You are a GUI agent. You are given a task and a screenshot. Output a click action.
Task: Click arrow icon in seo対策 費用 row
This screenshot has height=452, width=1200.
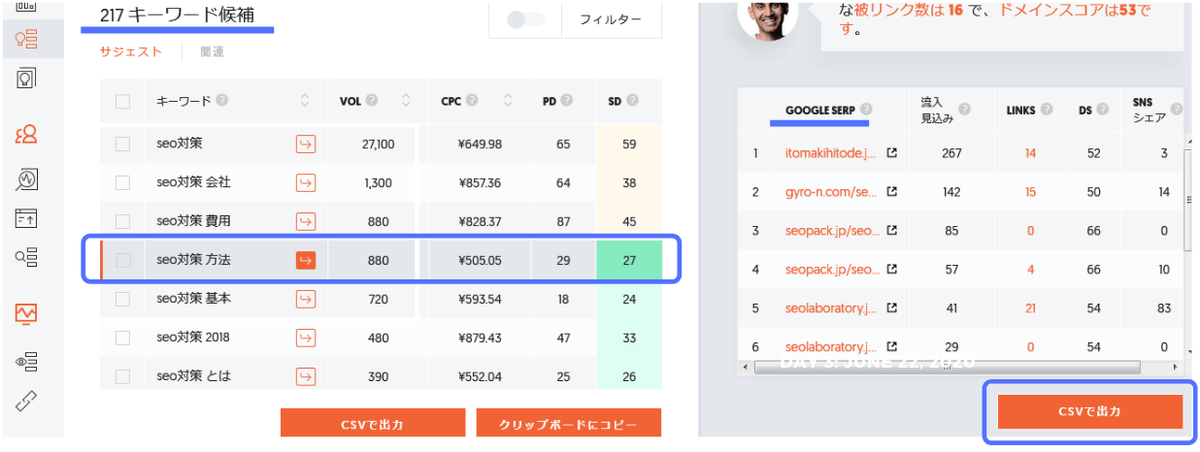305,221
